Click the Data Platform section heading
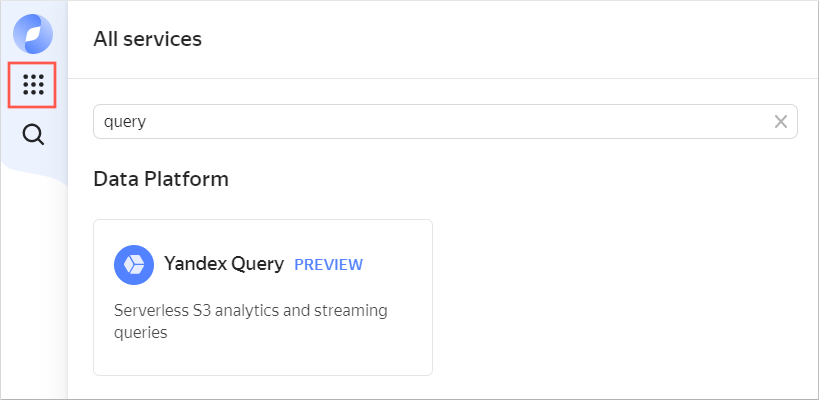The image size is (819, 400). tap(161, 179)
